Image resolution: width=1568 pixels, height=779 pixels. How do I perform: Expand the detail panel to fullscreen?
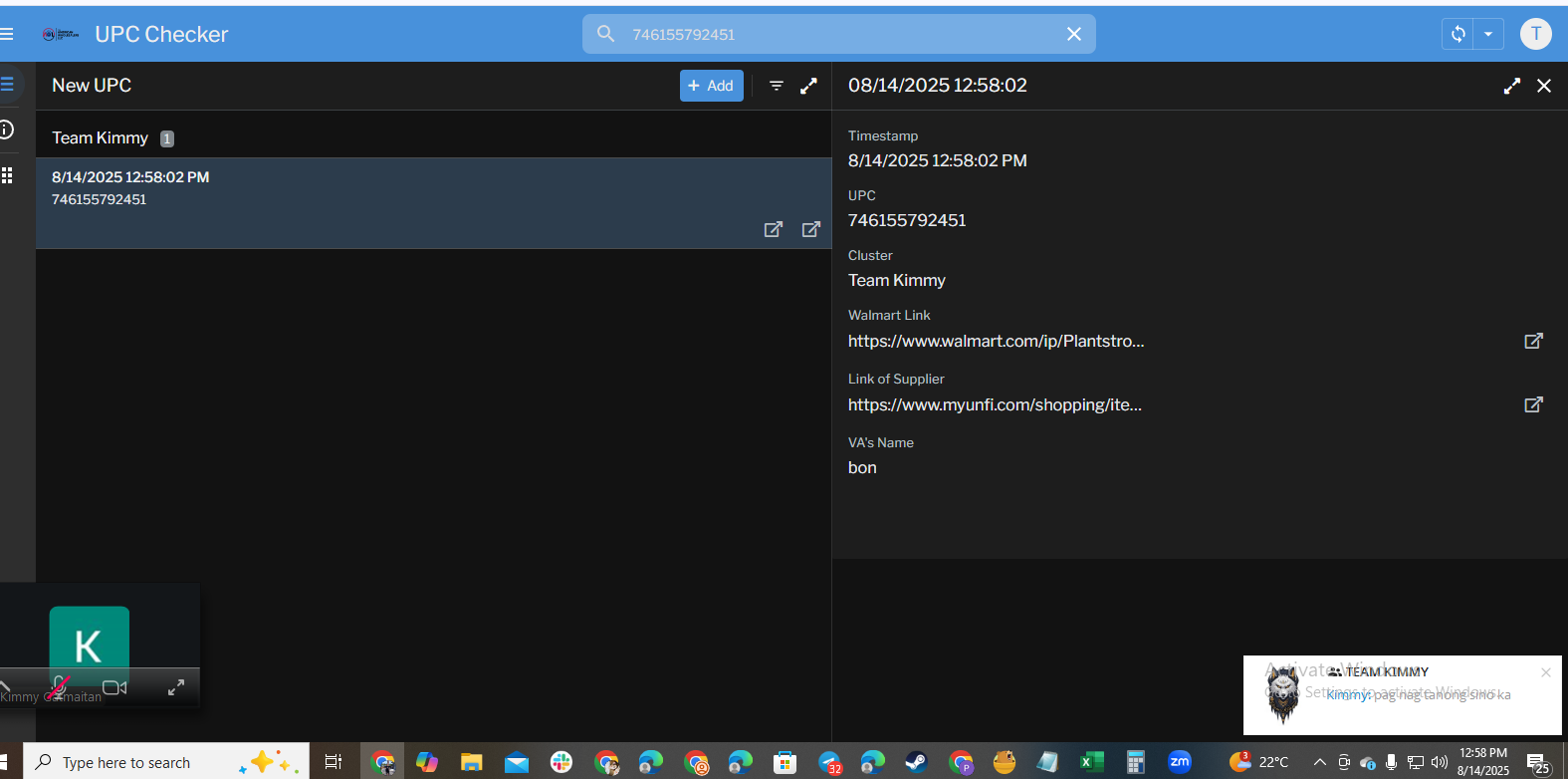pos(1511,86)
